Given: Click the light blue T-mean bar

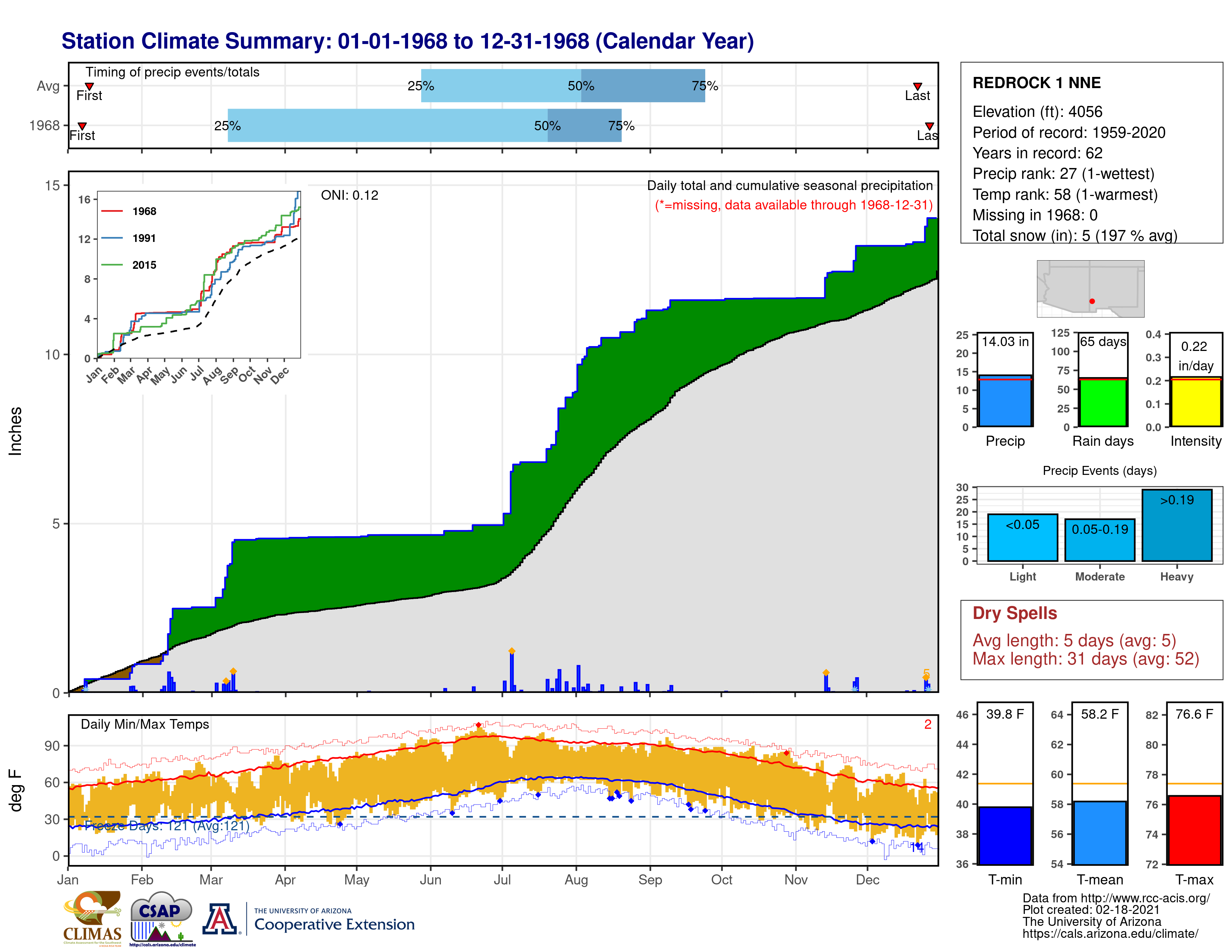Looking at the screenshot, I should point(1099,833).
